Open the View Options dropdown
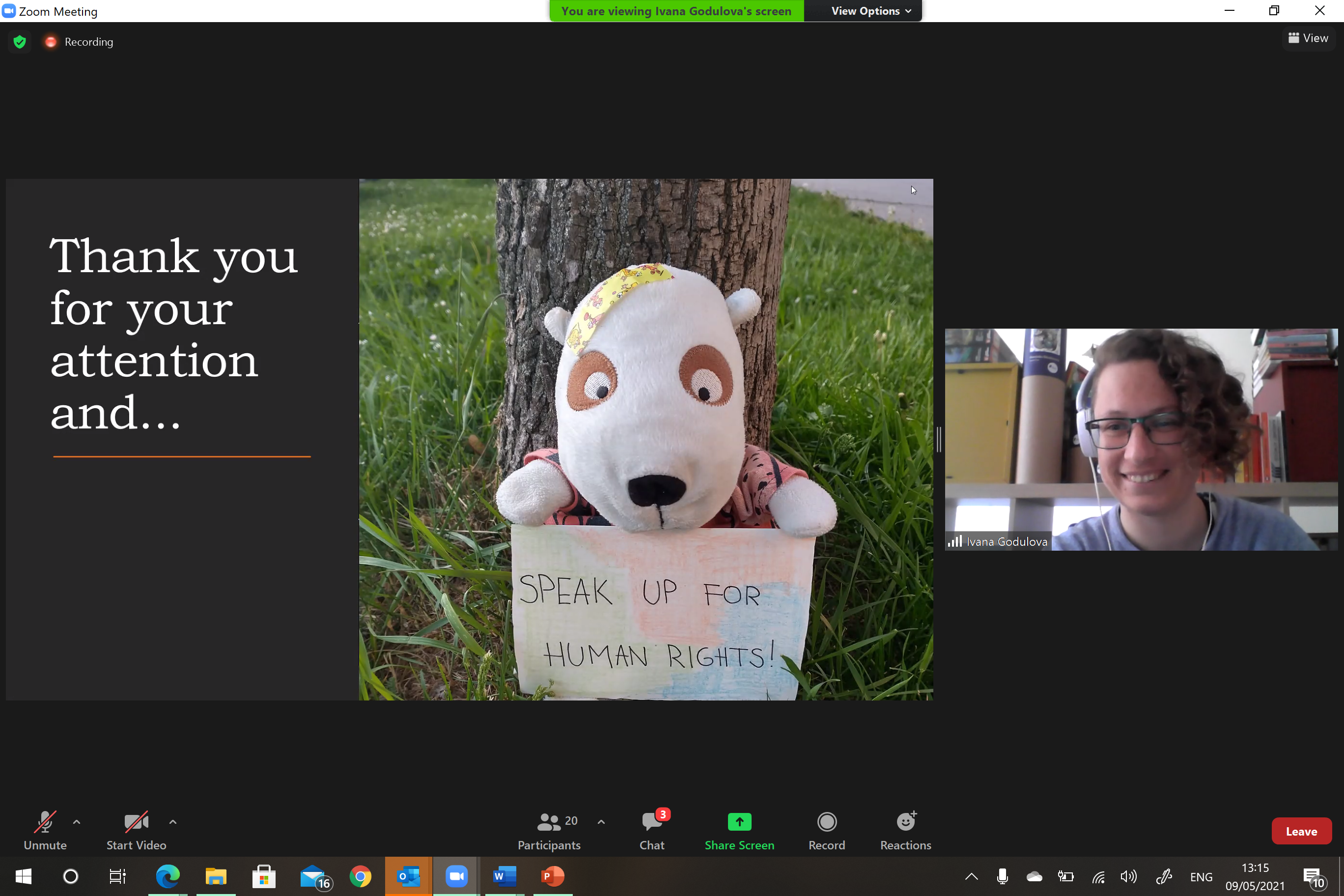Image resolution: width=1344 pixels, height=896 pixels. [870, 11]
